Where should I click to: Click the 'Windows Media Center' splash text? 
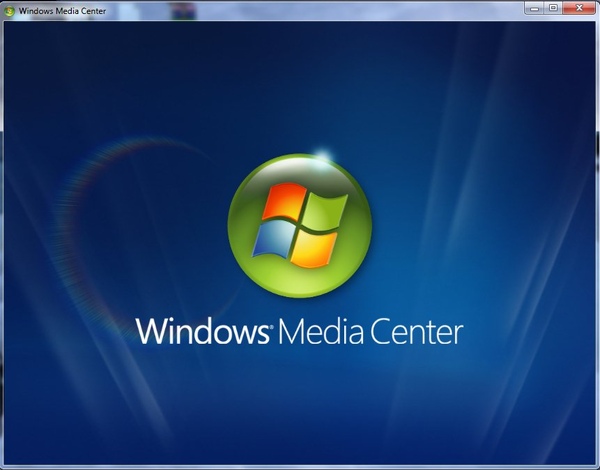300,331
